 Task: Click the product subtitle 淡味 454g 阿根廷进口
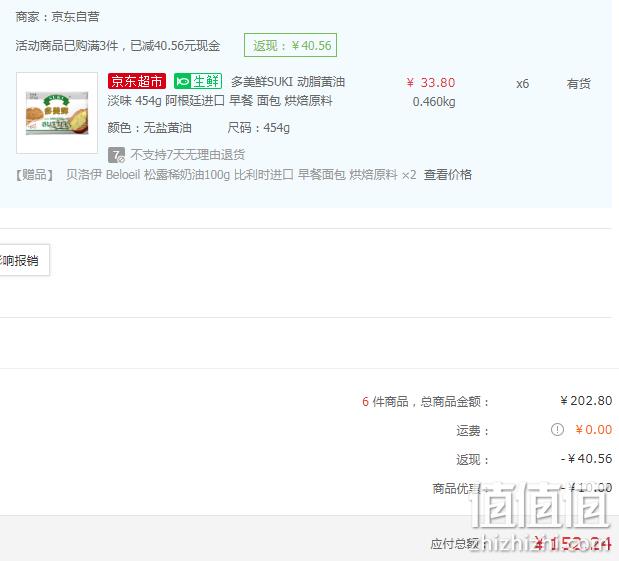(x=220, y=101)
